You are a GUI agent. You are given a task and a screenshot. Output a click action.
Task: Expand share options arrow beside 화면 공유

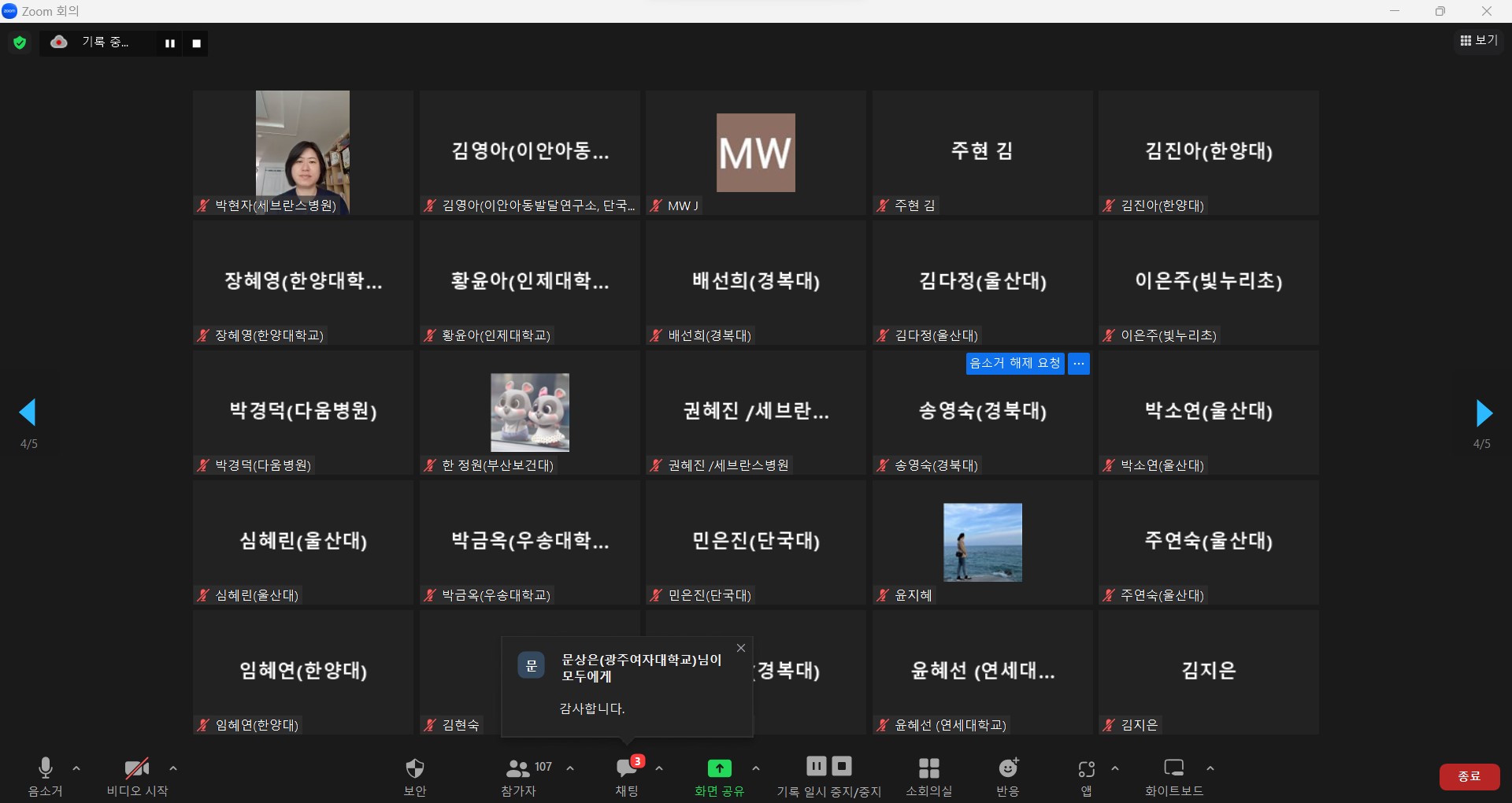pyautogui.click(x=756, y=768)
